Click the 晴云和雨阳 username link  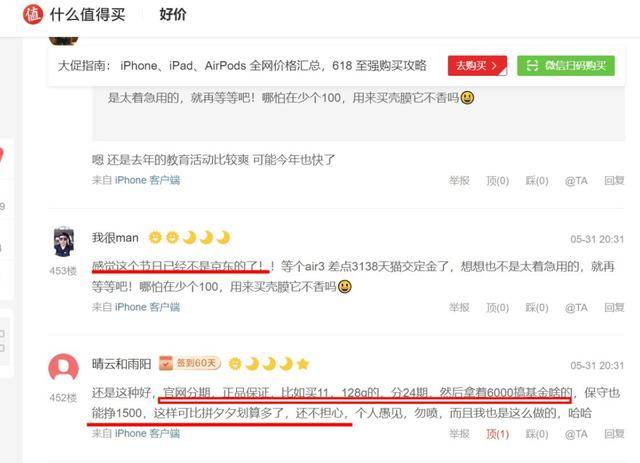coord(122,363)
